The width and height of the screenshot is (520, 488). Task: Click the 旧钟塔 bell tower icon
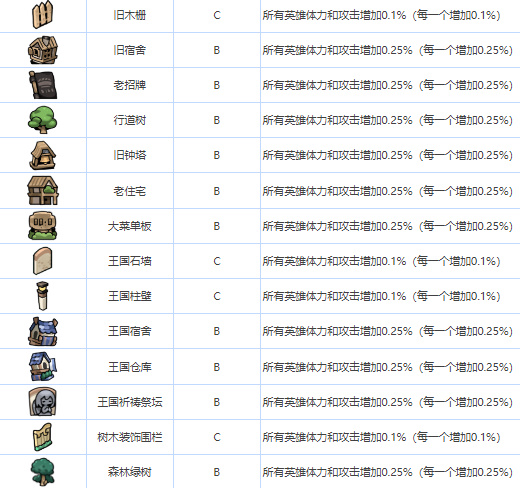click(43, 155)
